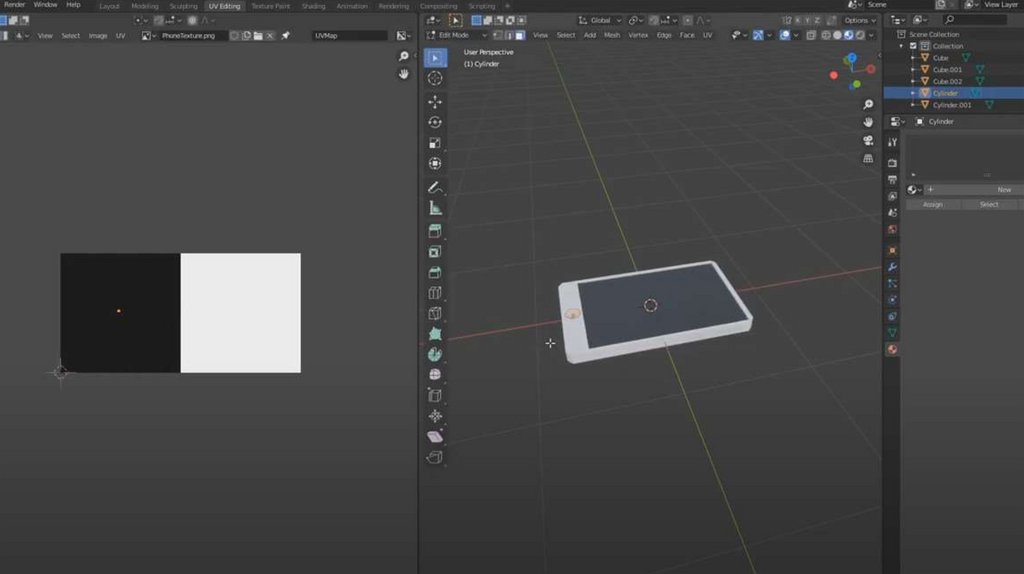Click the white half of the texture image
Viewport: 1024px width, 574px height.
240,312
